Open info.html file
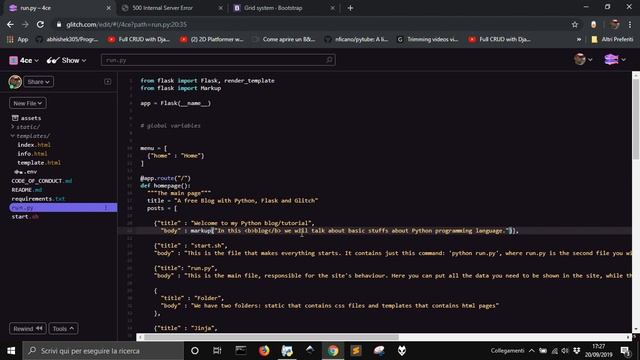Viewport: 640px width, 360px height. click(x=32, y=154)
